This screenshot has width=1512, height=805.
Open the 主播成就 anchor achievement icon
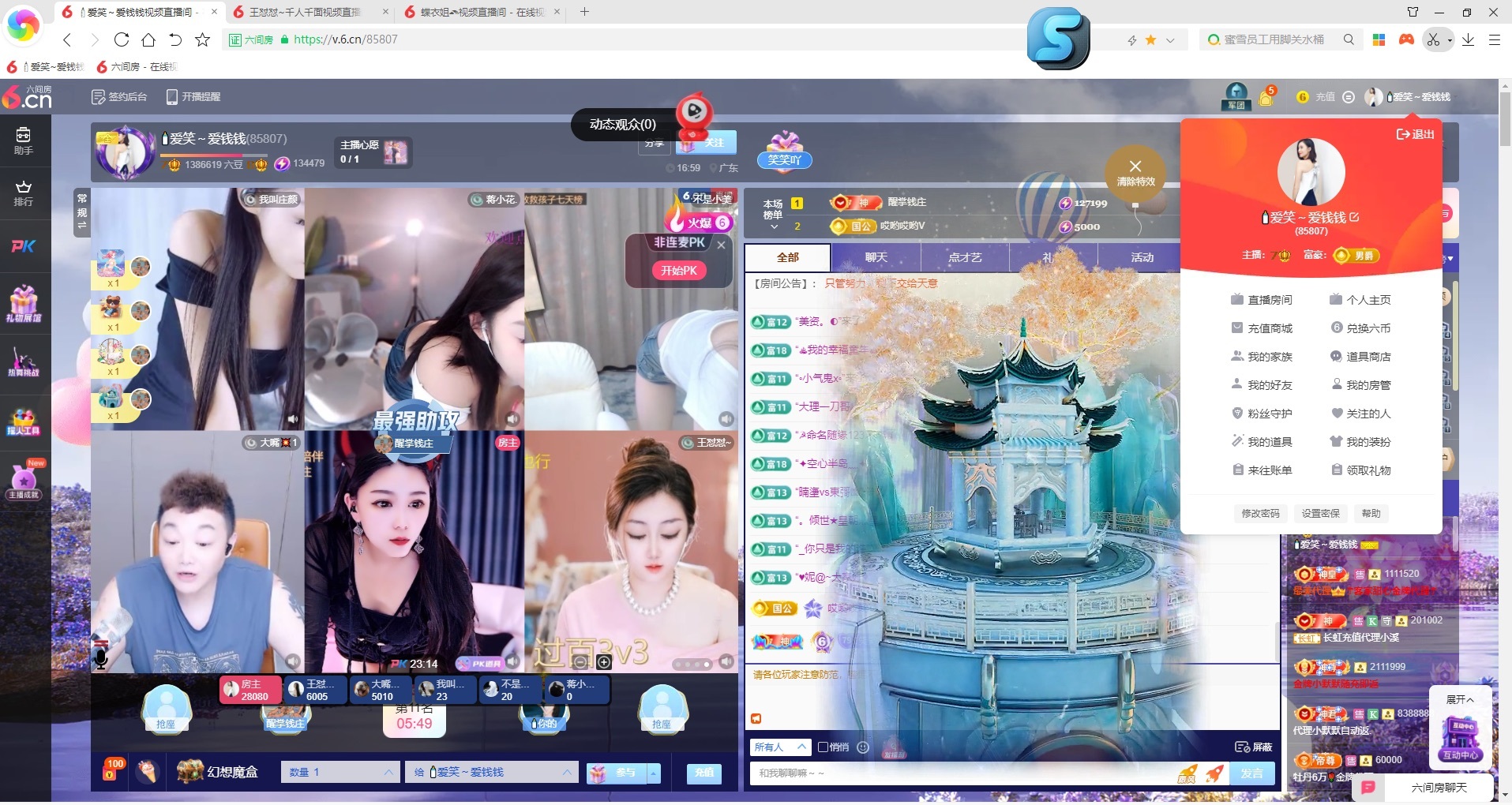coord(24,481)
